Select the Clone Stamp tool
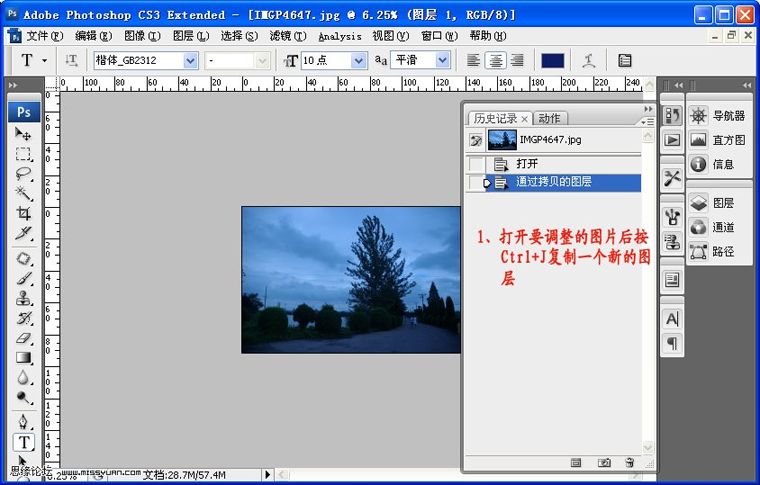Viewport: 760px width, 485px height. [x=23, y=298]
